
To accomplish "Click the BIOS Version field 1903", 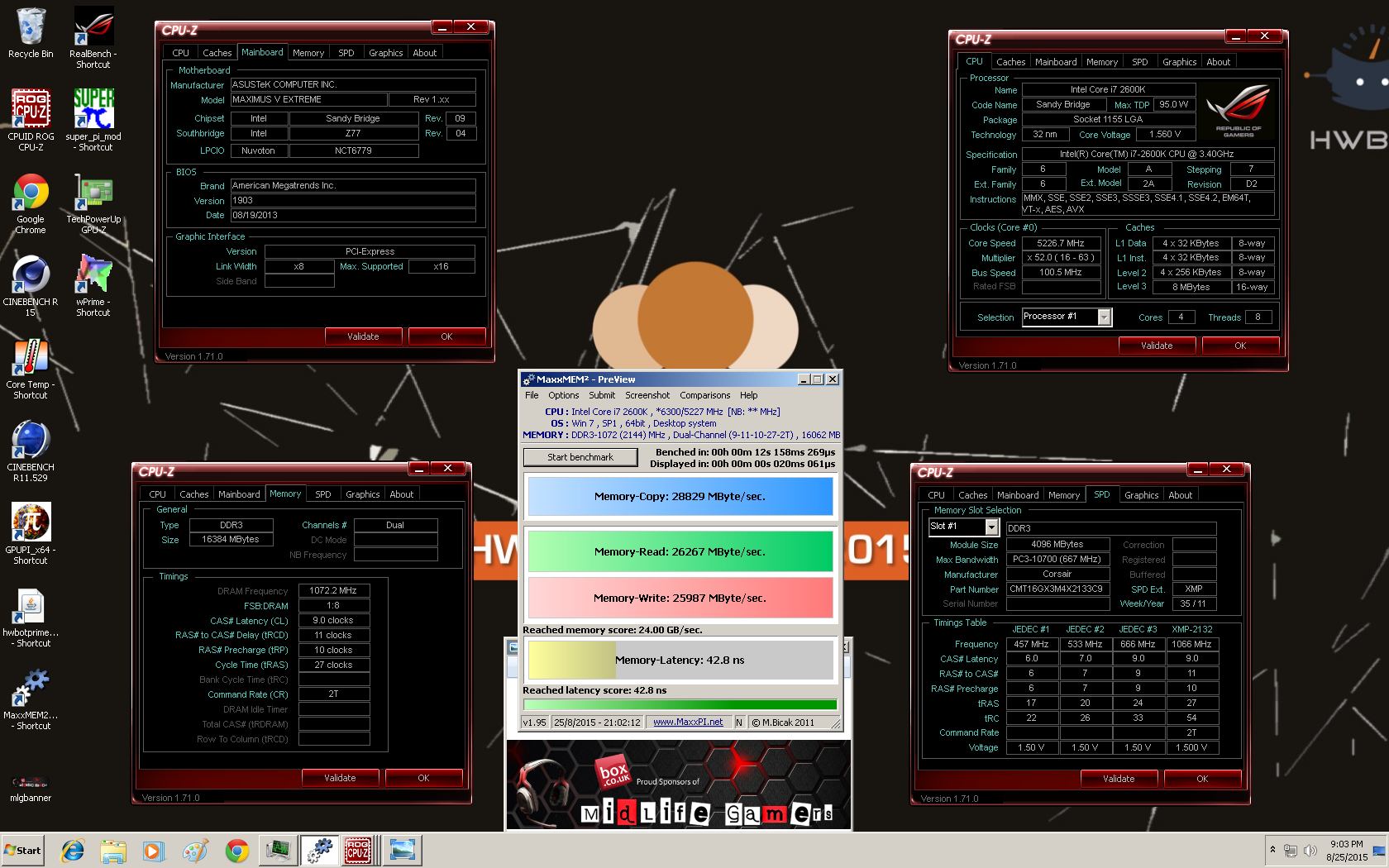I will tap(353, 201).
